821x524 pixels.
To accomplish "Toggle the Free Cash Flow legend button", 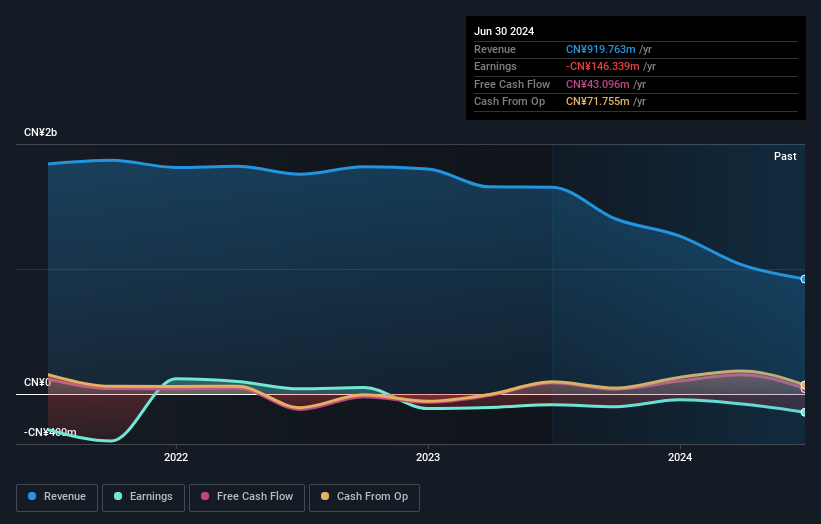I will (x=247, y=497).
